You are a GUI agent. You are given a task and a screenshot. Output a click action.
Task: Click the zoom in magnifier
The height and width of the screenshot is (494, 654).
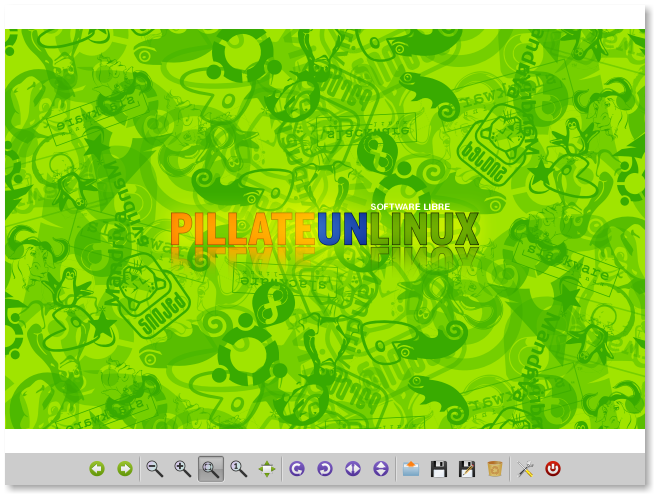pyautogui.click(x=182, y=469)
